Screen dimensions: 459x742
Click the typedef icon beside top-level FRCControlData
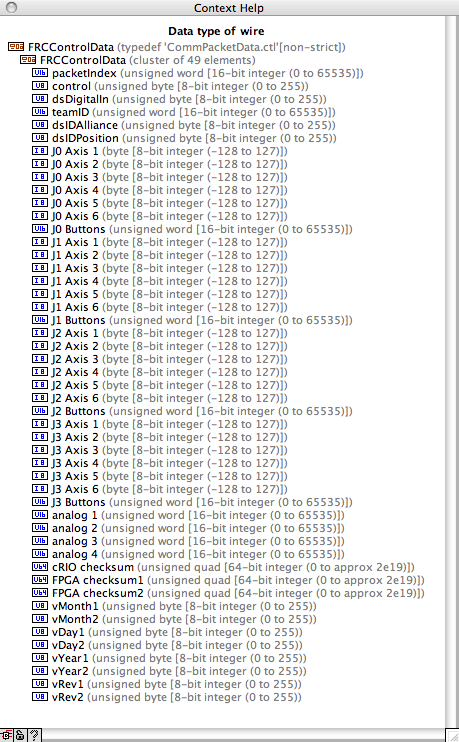[x=16, y=46]
